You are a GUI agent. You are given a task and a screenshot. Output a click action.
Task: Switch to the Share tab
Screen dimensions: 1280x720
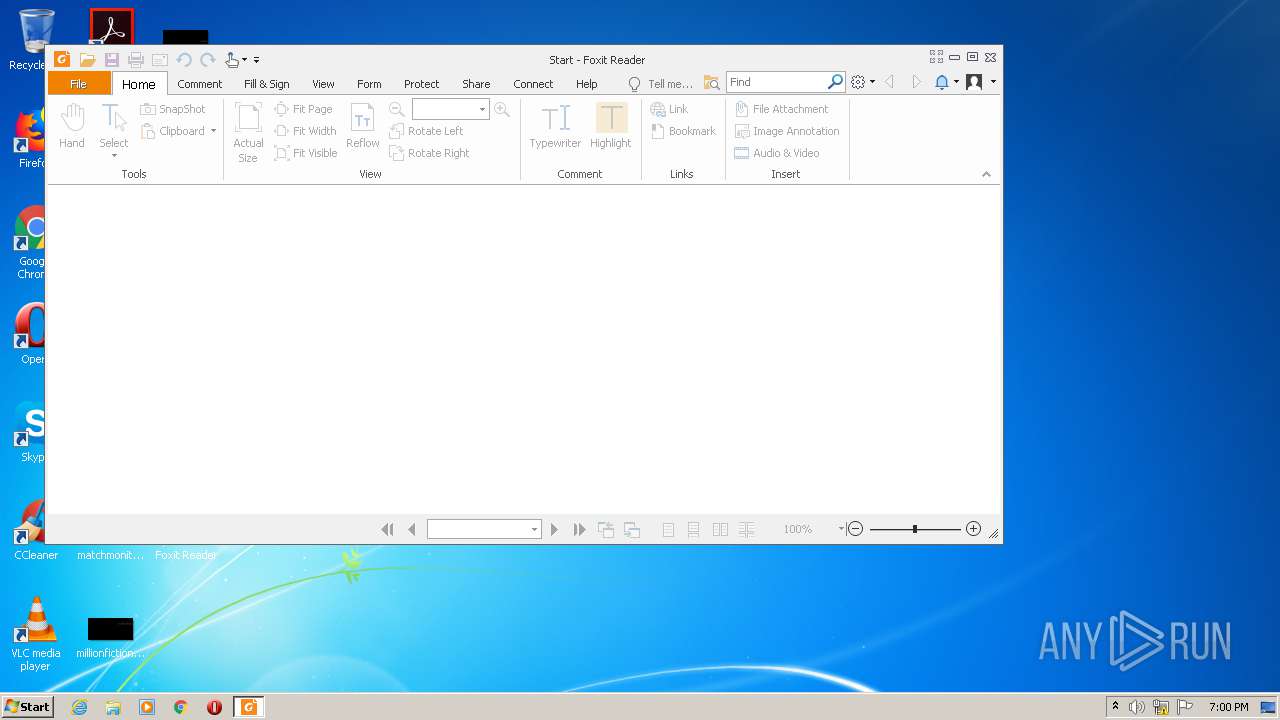pos(476,84)
